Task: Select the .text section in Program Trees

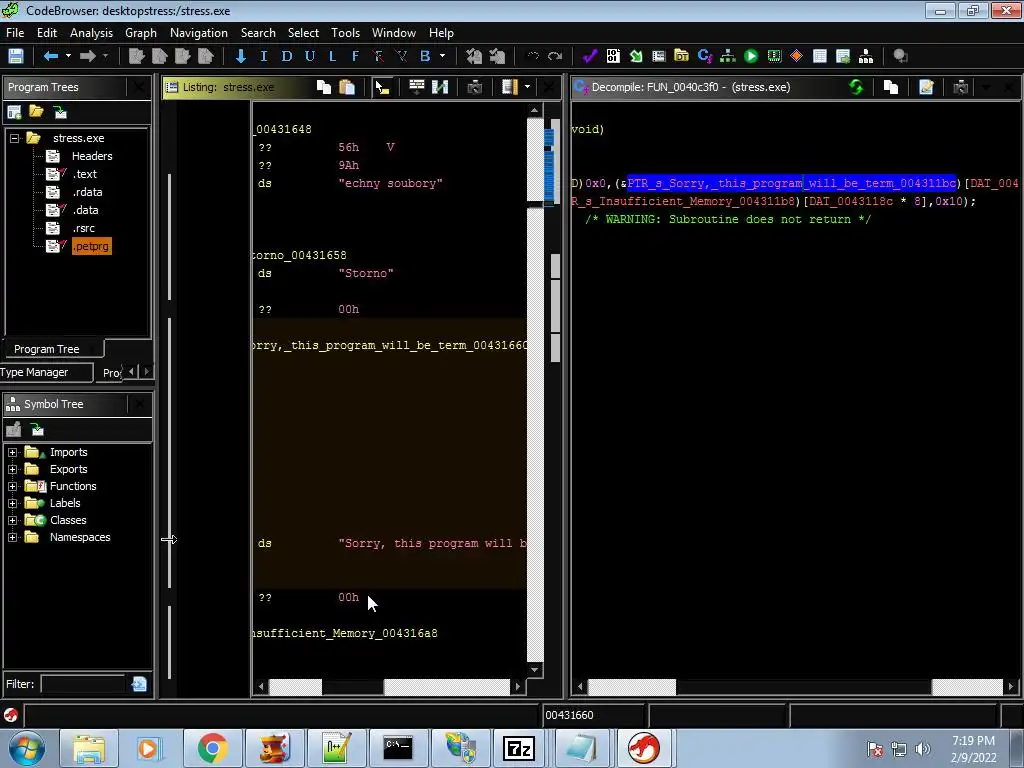Action: (85, 174)
